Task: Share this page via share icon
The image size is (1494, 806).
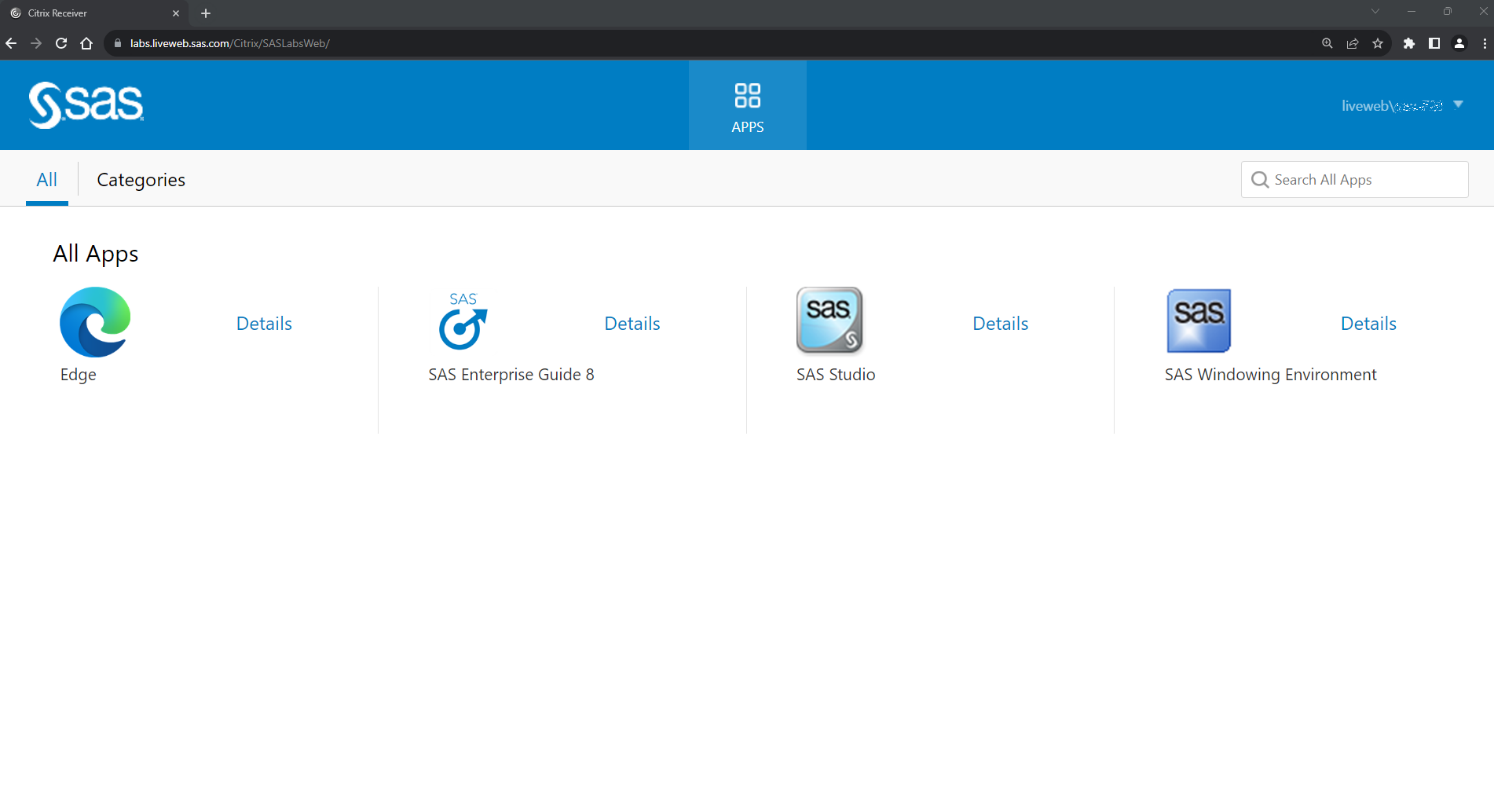Action: point(1352,43)
